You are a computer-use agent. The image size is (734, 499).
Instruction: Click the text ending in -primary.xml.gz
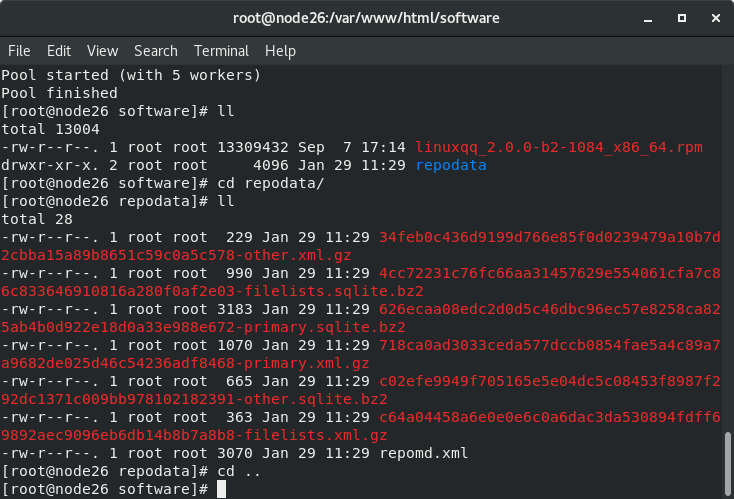point(185,363)
